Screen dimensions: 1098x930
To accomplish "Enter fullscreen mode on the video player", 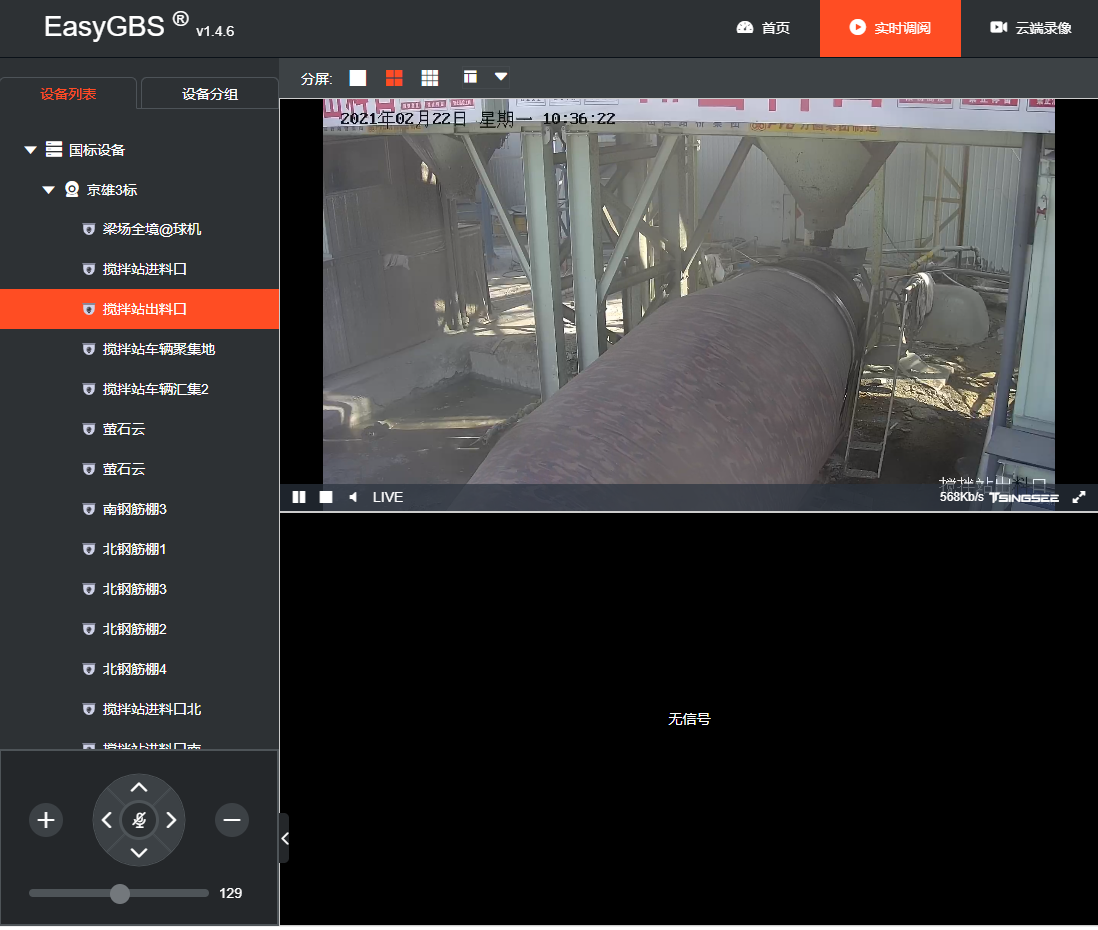I will pyautogui.click(x=1078, y=497).
